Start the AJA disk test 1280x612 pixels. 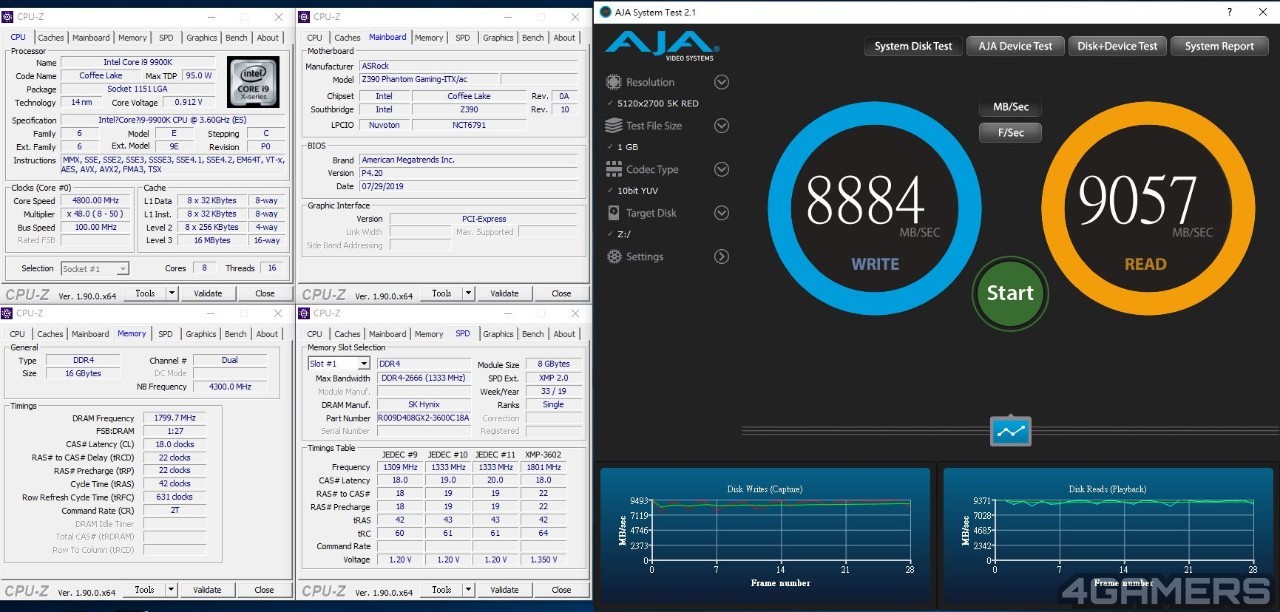(x=1010, y=293)
